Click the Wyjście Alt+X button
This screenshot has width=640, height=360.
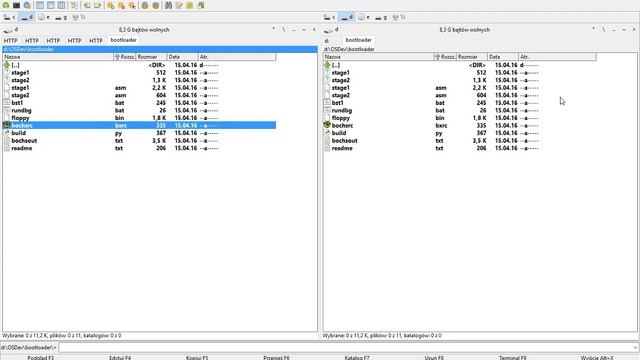point(597,358)
